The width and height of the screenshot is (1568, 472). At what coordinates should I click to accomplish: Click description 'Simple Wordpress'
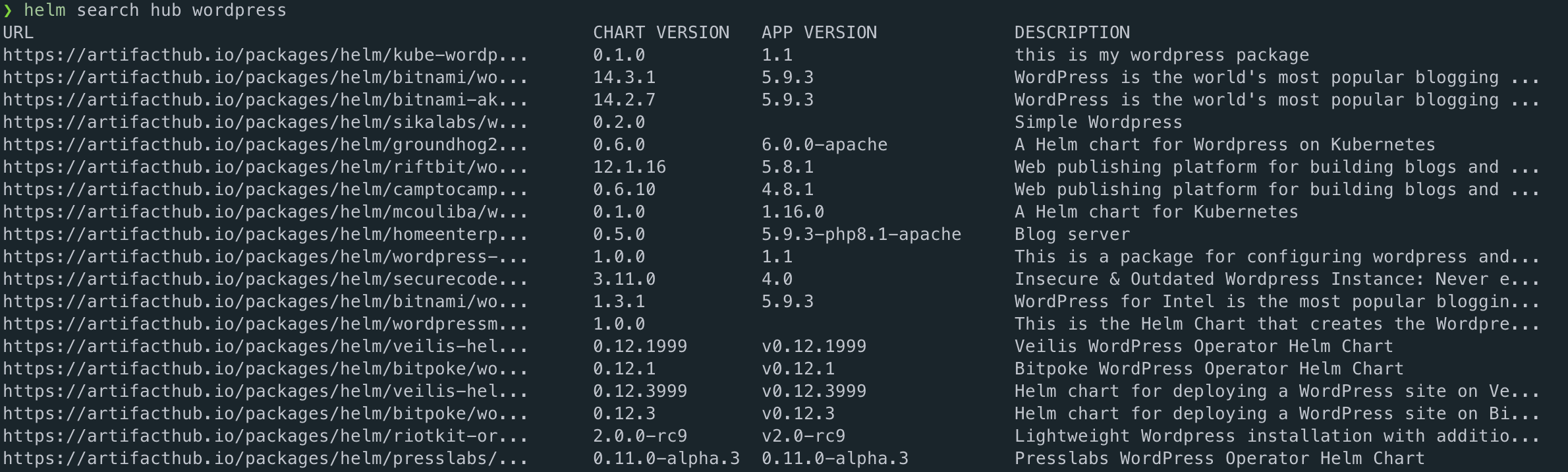1099,123
